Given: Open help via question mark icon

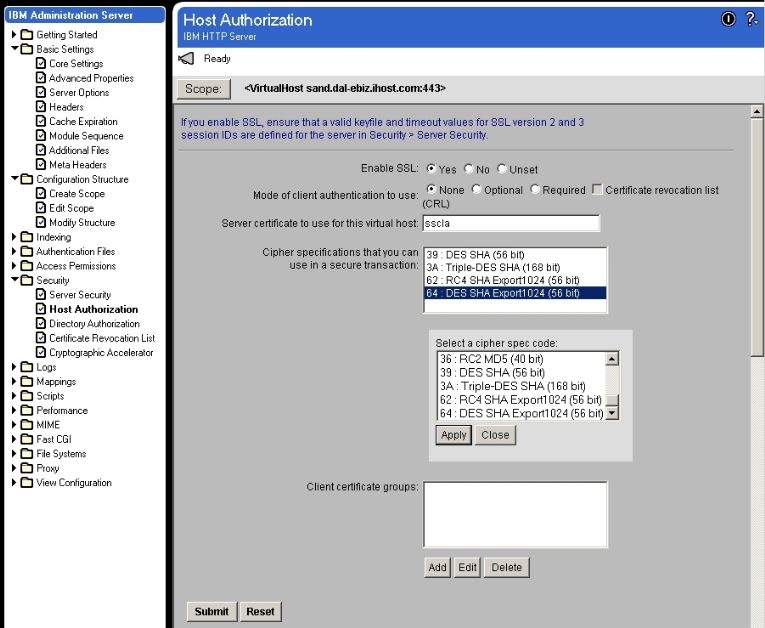Looking at the screenshot, I should click(x=751, y=19).
